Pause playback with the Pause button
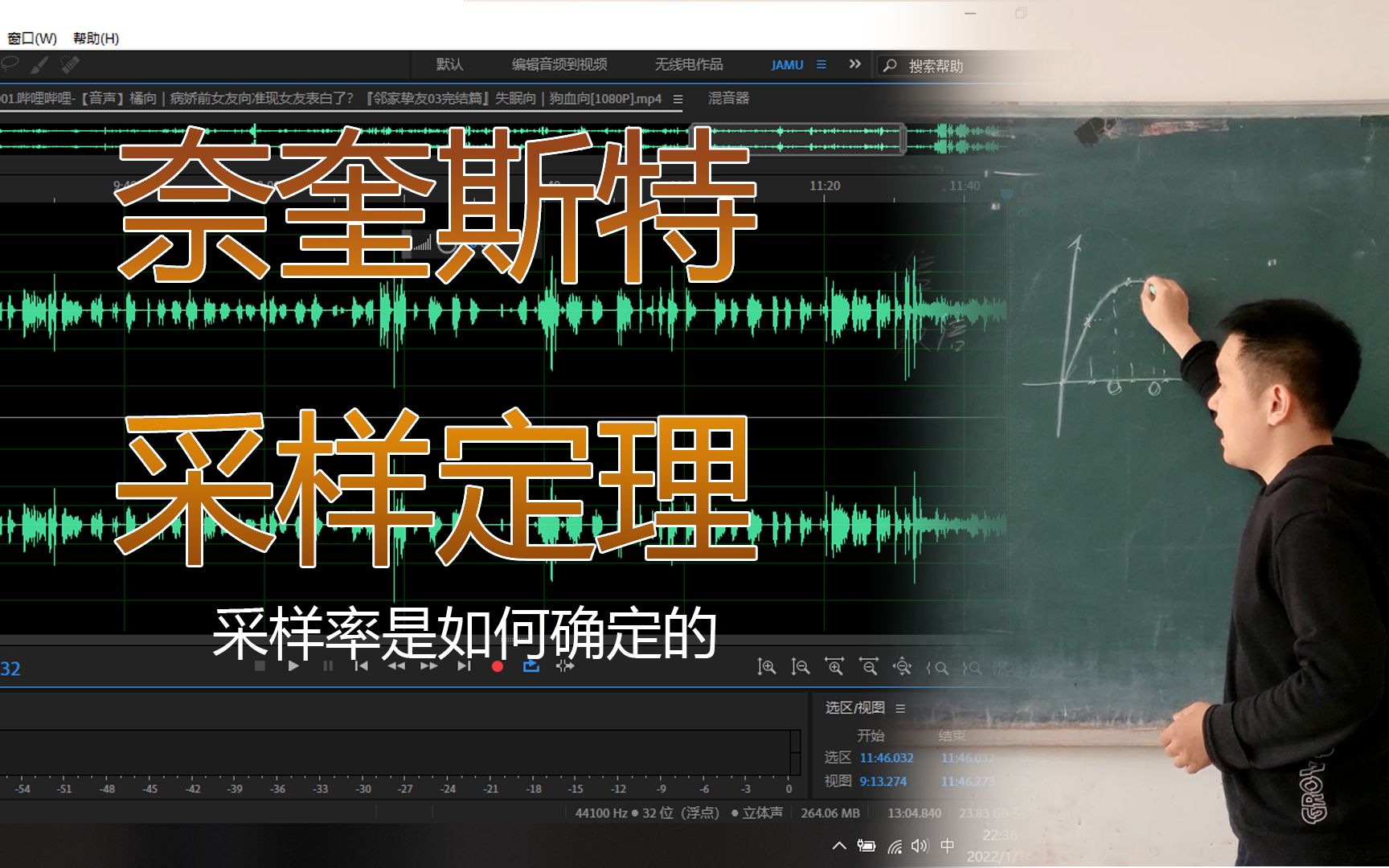Viewport: 1389px width, 868px height. [328, 665]
